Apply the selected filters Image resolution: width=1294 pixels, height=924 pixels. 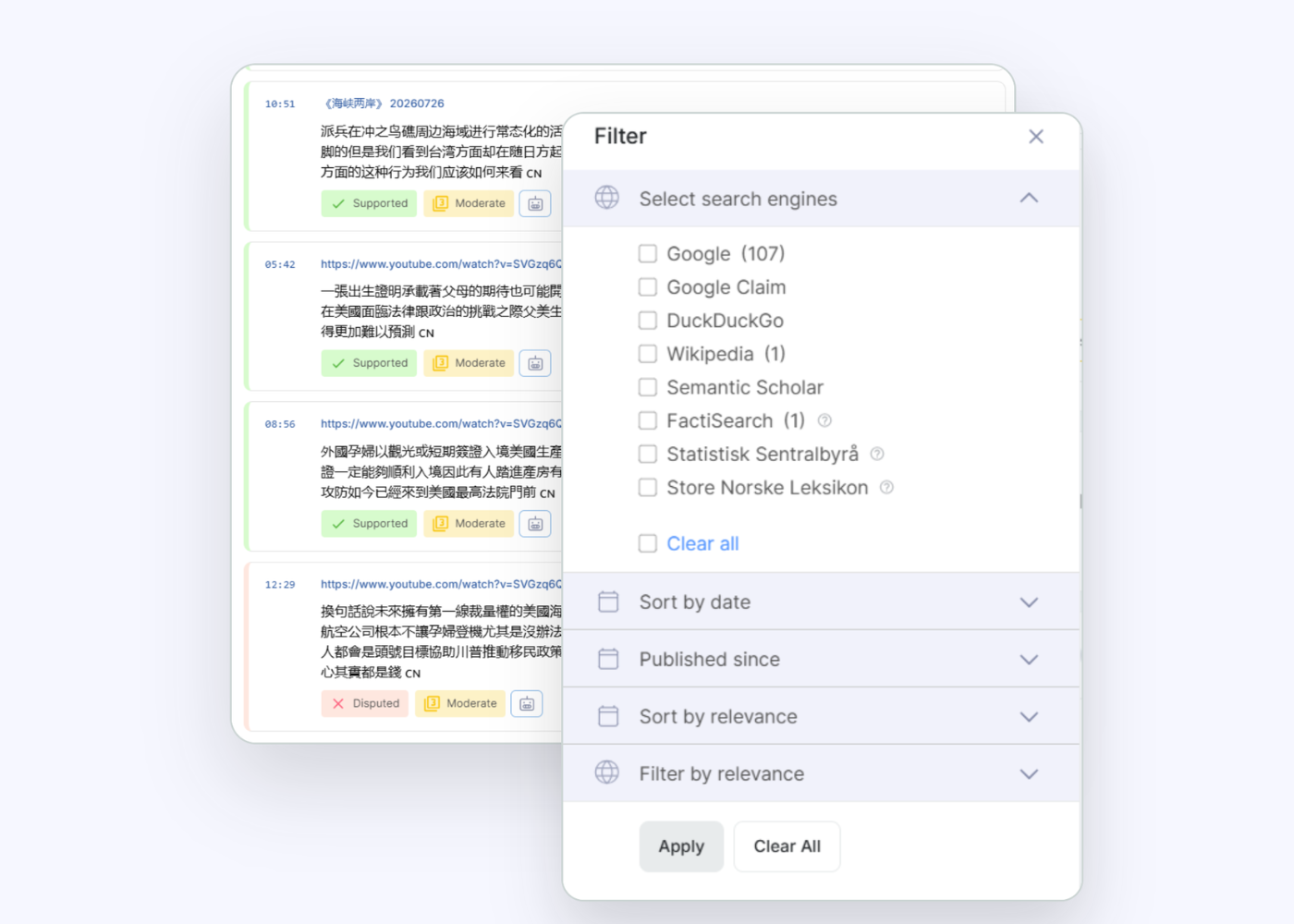[x=681, y=846]
